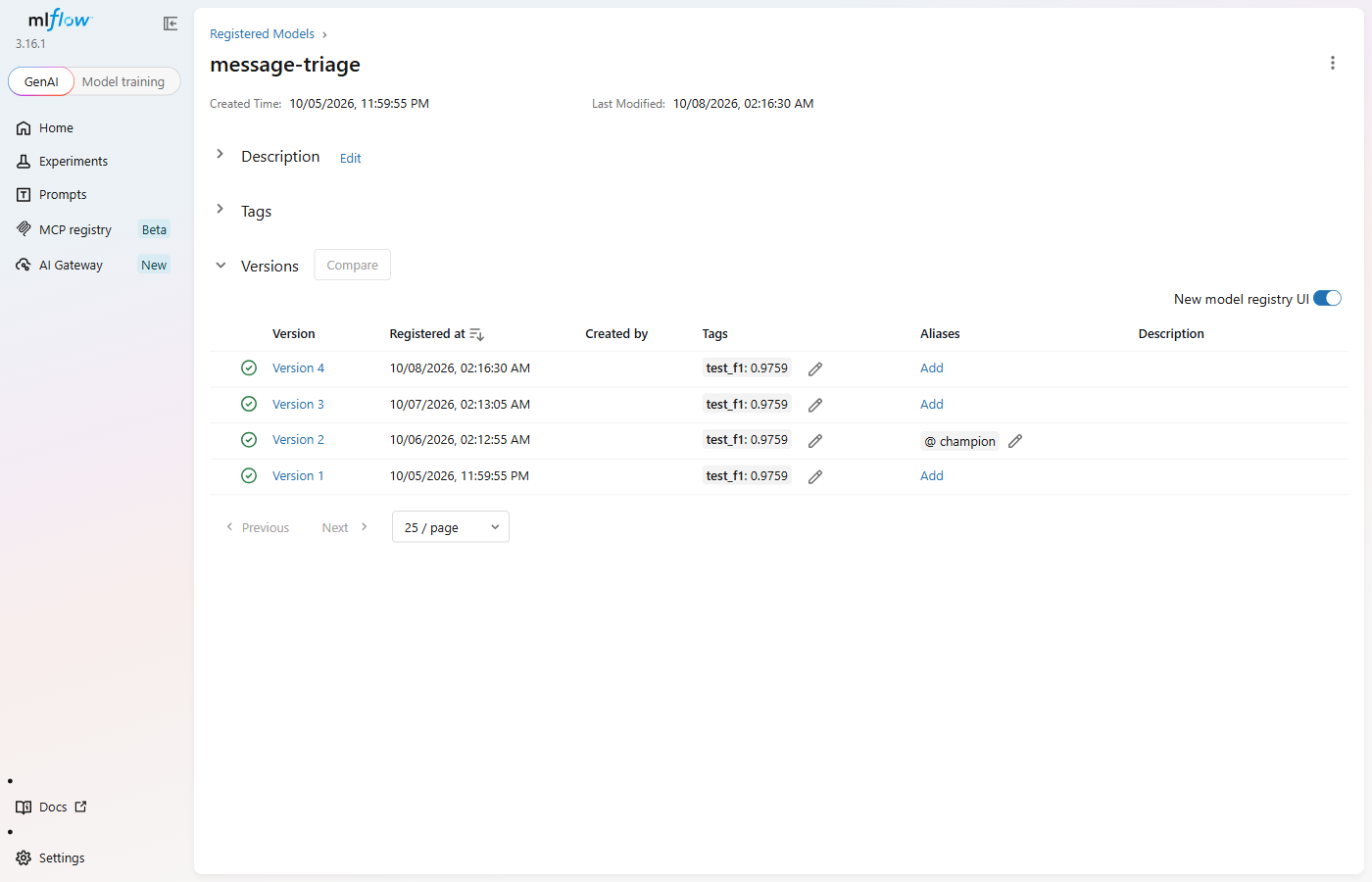
Task: Go to Previous page of versions
Action: pyautogui.click(x=258, y=527)
